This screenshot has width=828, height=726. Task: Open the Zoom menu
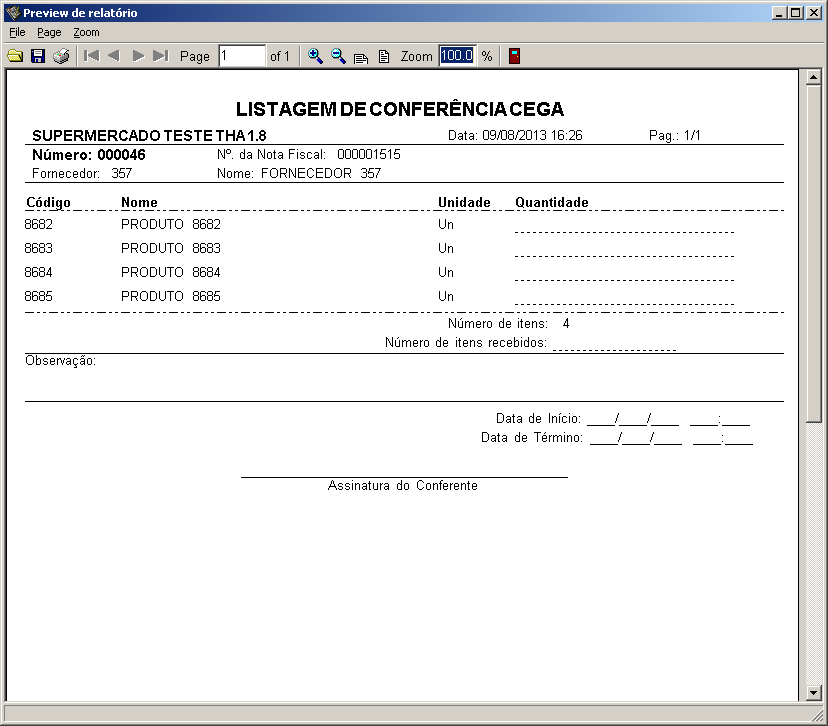86,32
